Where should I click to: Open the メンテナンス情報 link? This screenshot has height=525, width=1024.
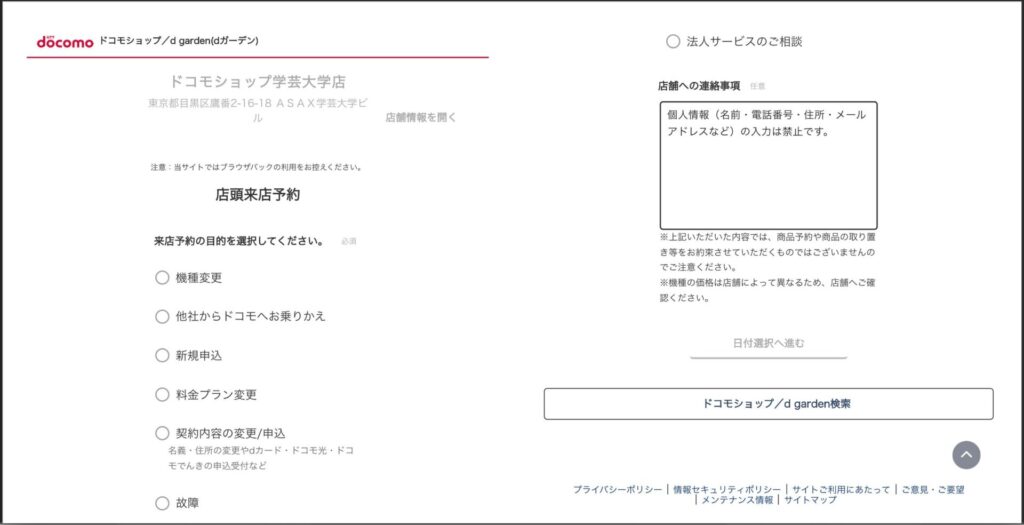pyautogui.click(x=737, y=500)
